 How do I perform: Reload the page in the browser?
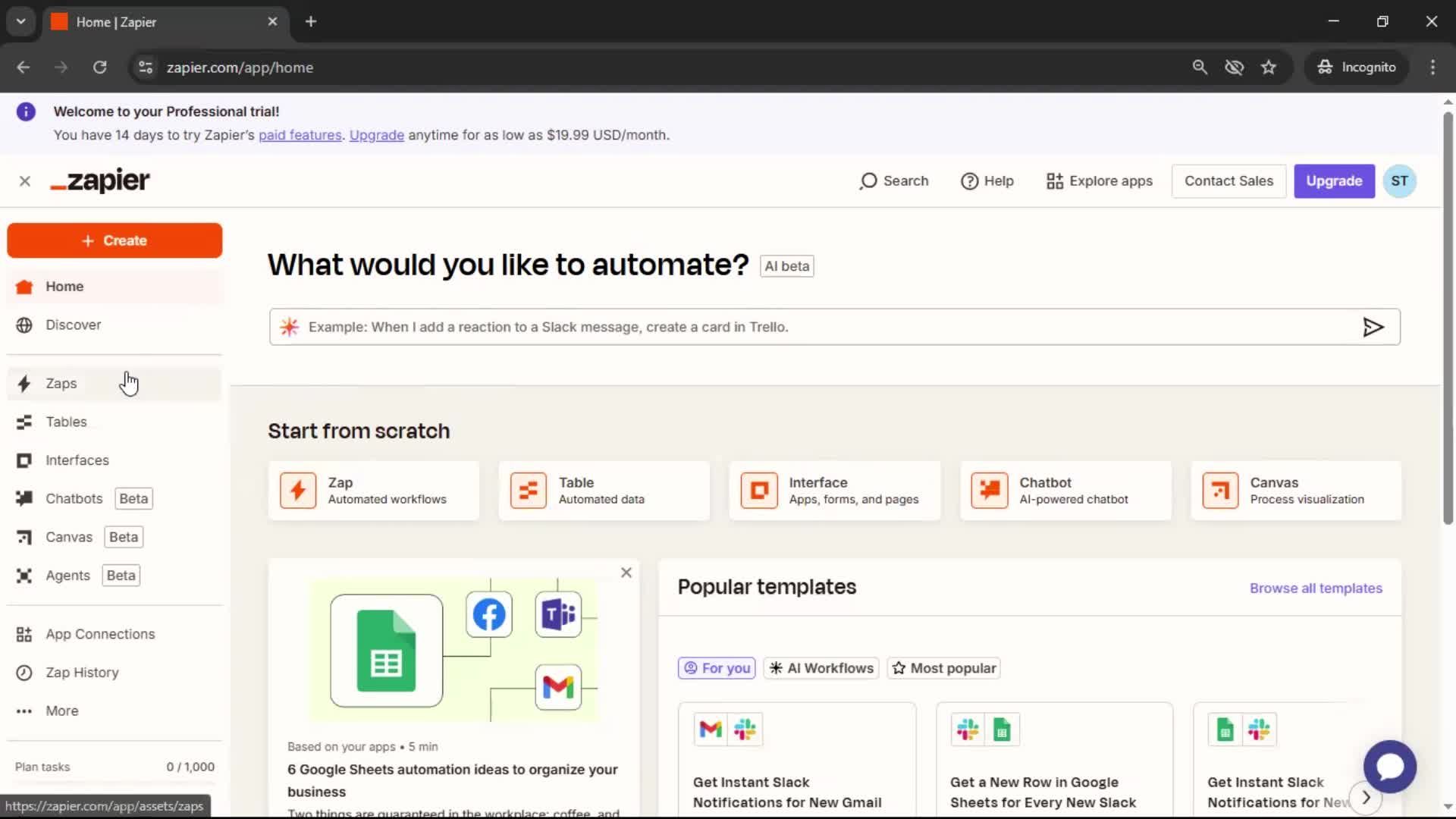pyautogui.click(x=100, y=67)
